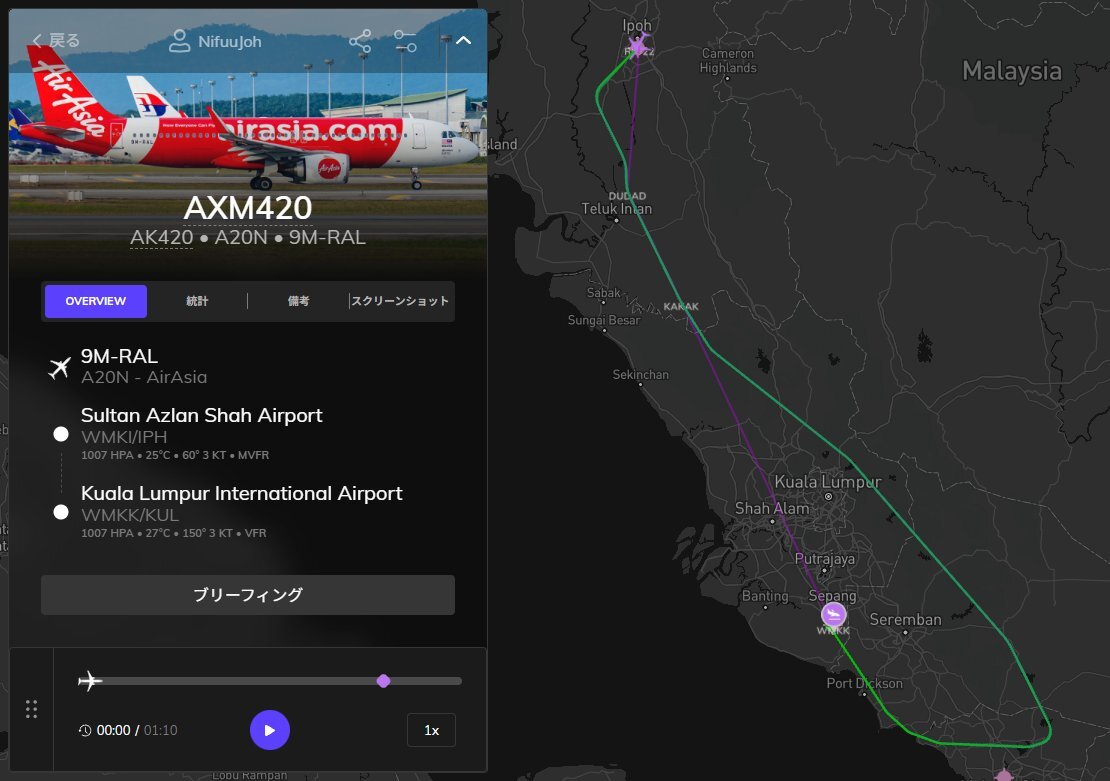Click the airplane icon at timeline start
The width and height of the screenshot is (1110, 781).
click(90, 681)
